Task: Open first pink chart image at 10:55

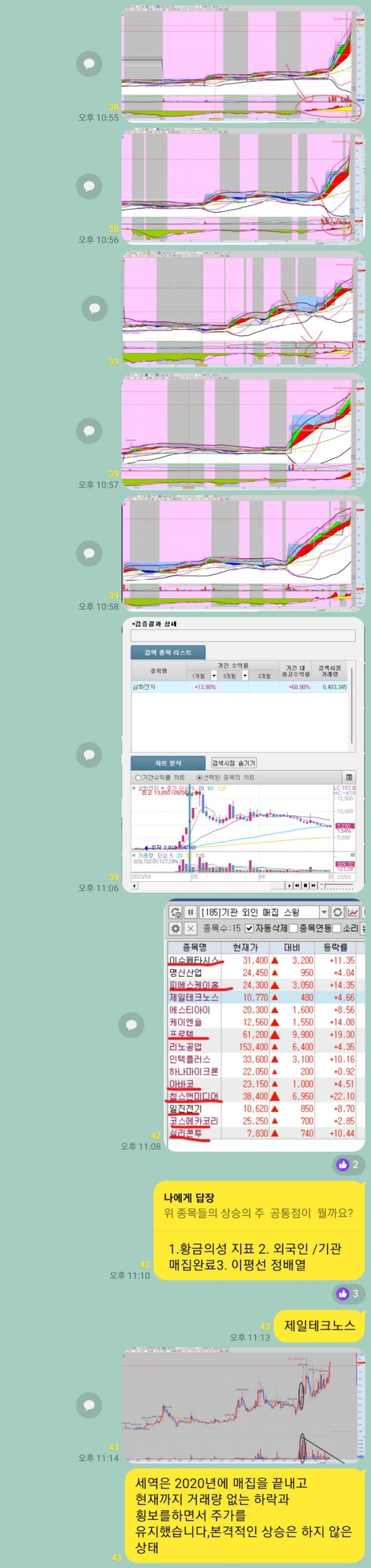Action: tap(243, 63)
